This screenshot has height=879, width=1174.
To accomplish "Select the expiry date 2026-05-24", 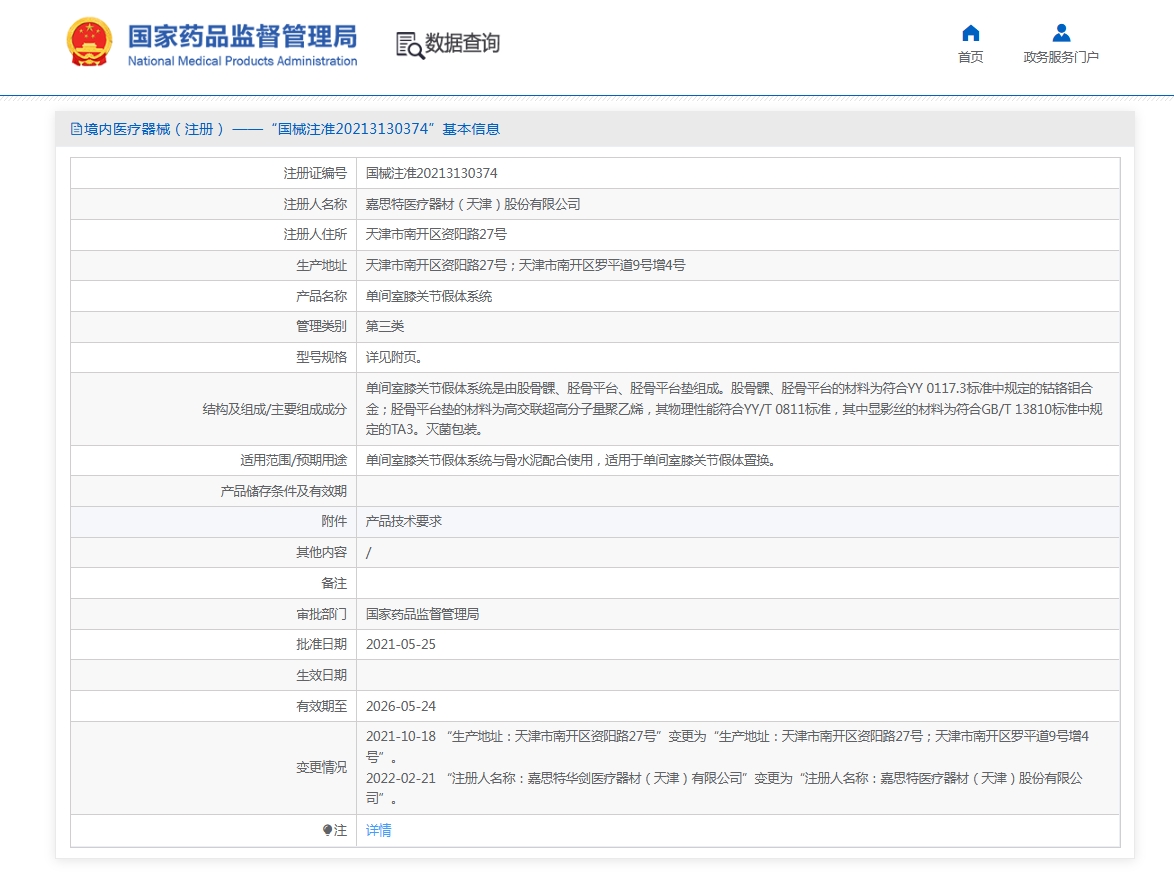I will click(x=401, y=706).
